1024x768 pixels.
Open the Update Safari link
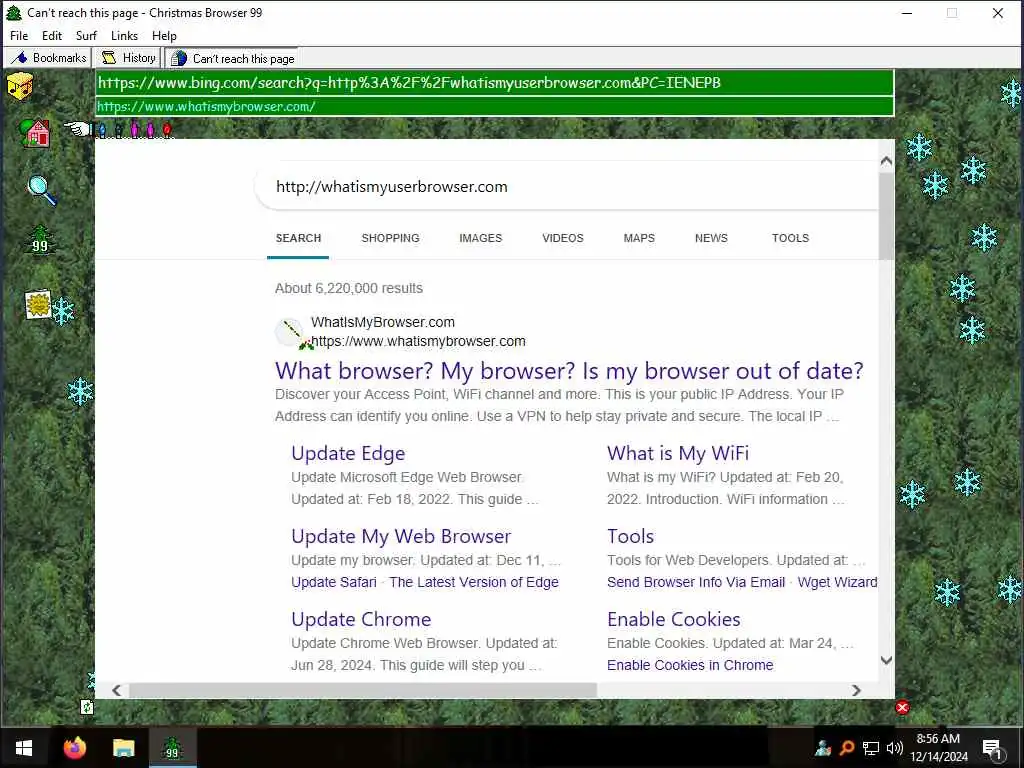tap(334, 582)
